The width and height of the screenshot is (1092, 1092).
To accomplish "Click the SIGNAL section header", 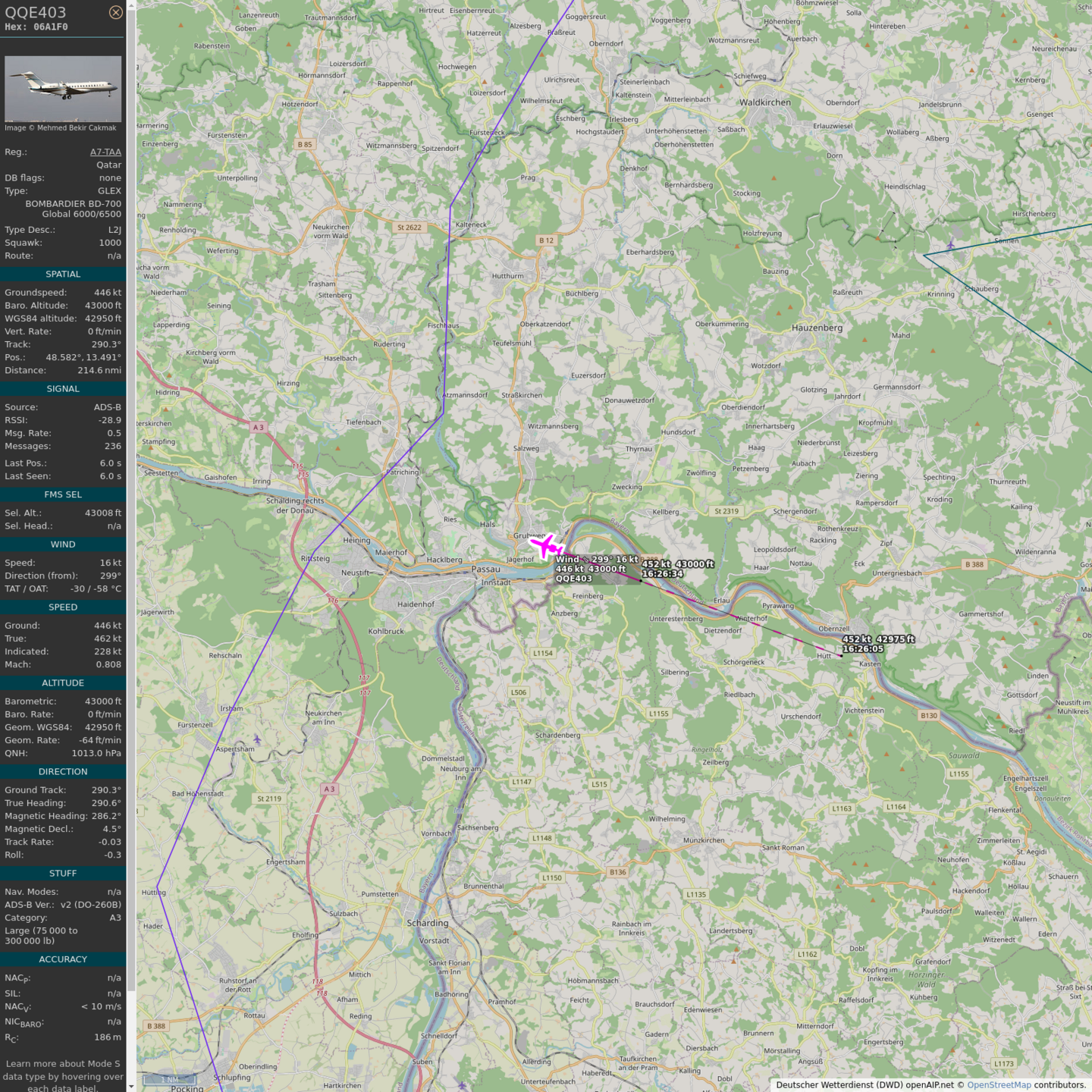I will pyautogui.click(x=63, y=388).
